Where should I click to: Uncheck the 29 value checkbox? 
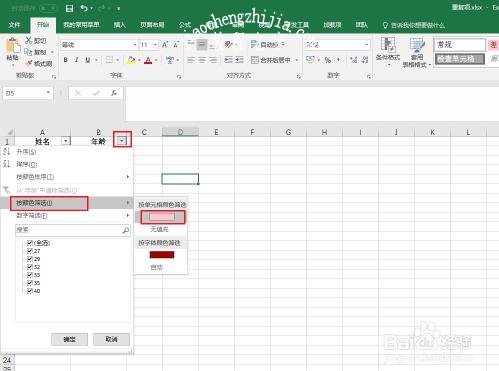tap(30, 259)
